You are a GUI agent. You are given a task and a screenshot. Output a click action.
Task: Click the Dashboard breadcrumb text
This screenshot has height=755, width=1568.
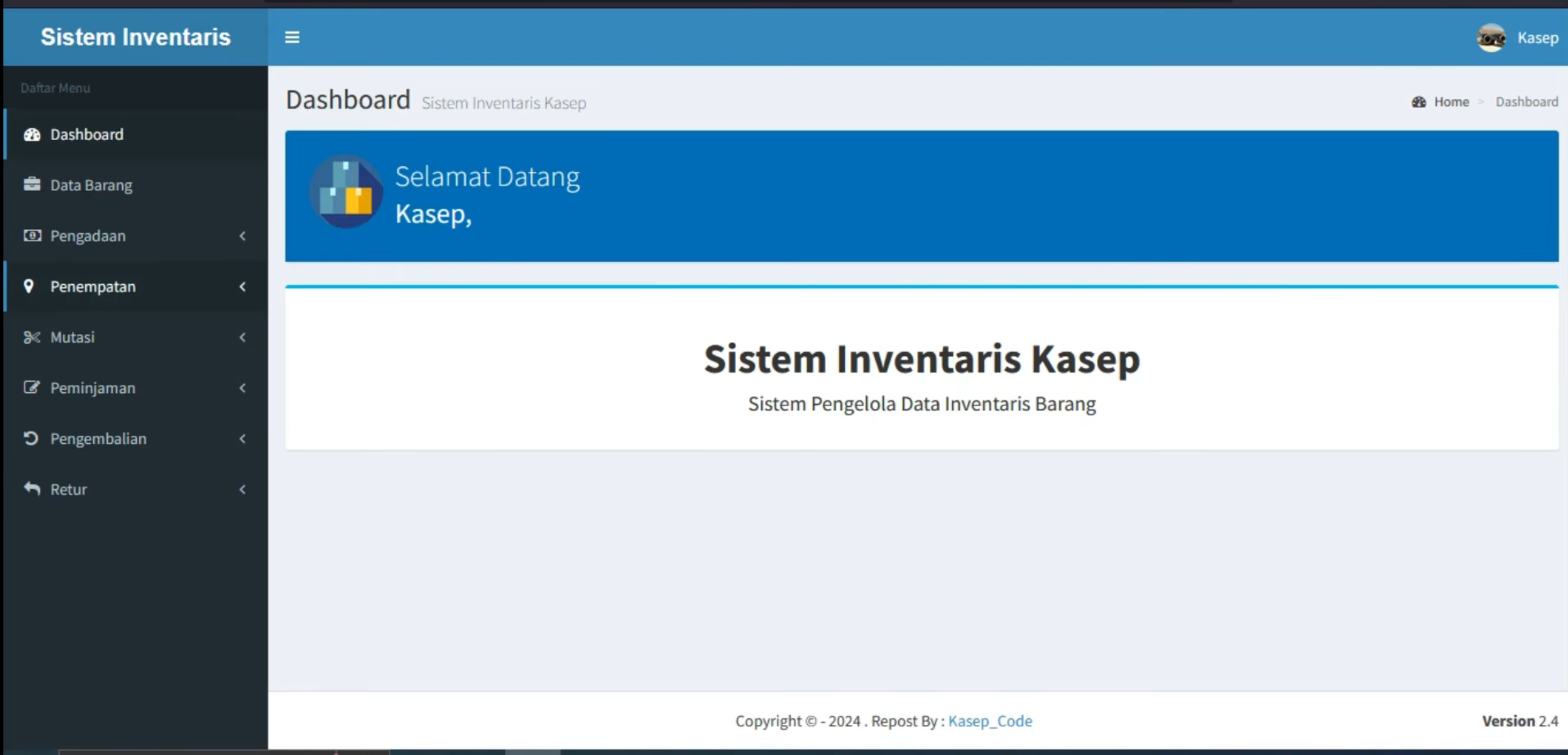[x=1526, y=102]
